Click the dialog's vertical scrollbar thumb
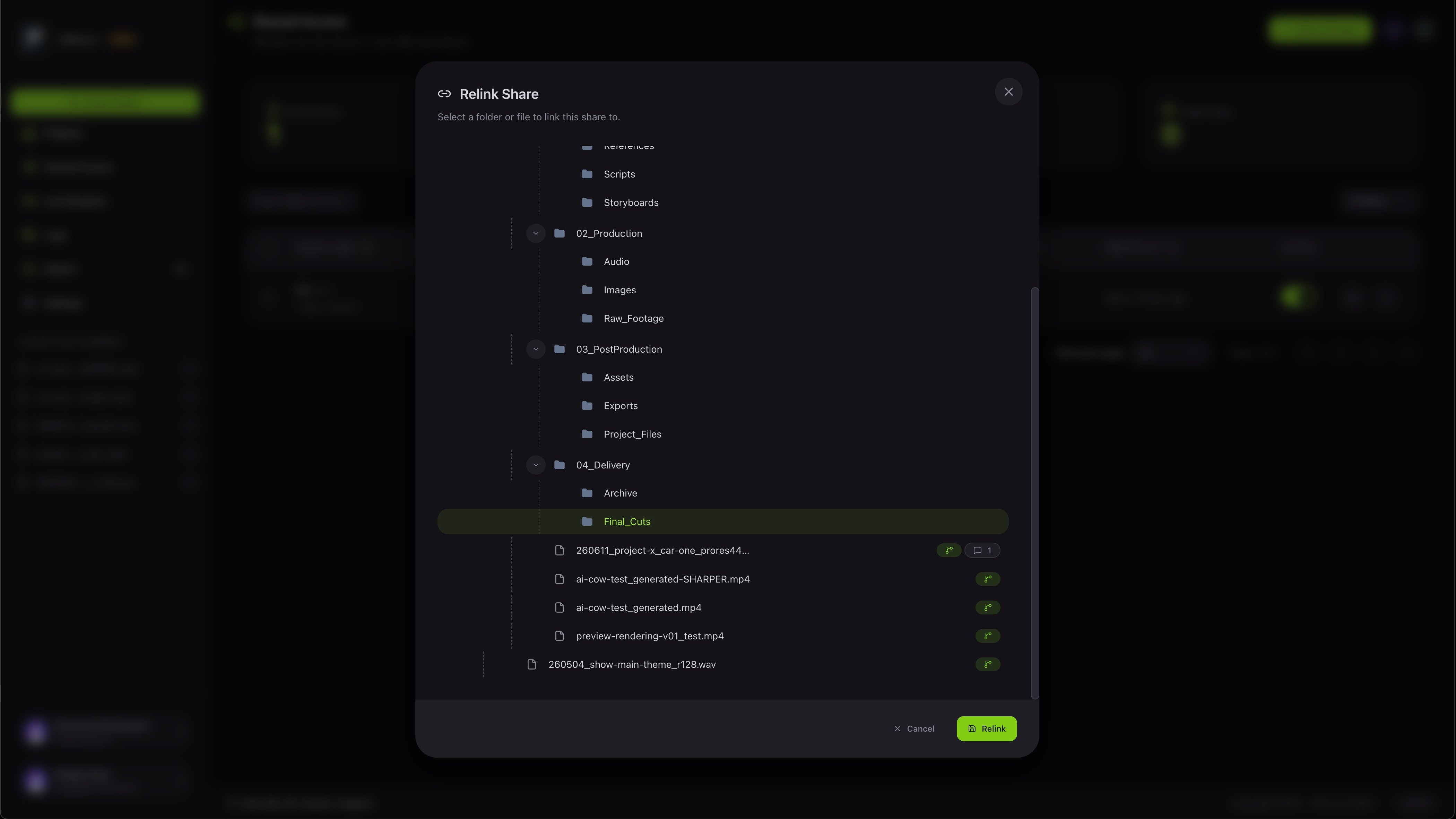 click(x=1035, y=493)
